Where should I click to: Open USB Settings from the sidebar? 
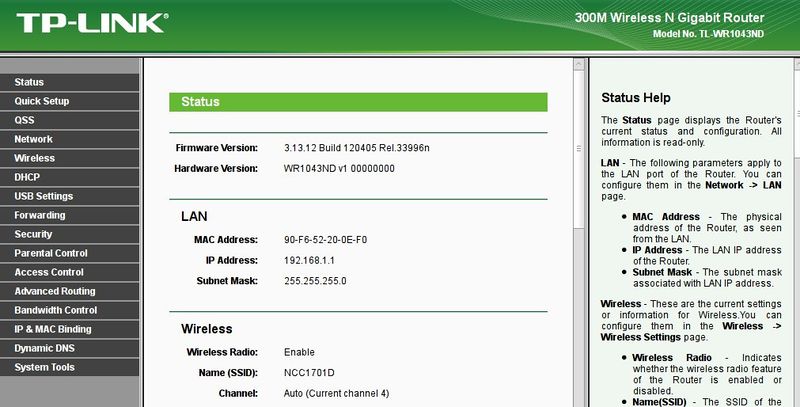click(x=44, y=196)
